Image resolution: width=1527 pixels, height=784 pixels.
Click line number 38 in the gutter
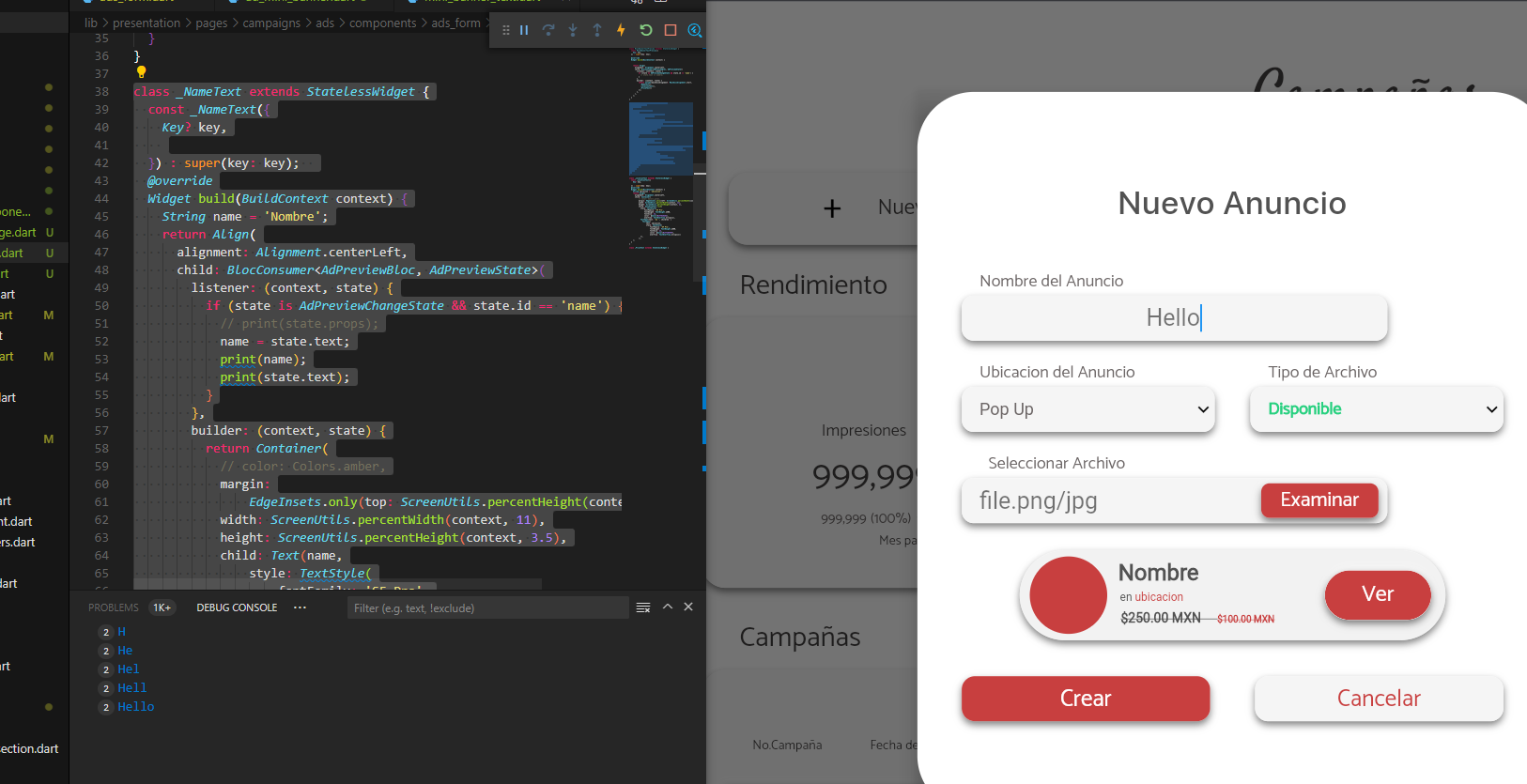[101, 92]
